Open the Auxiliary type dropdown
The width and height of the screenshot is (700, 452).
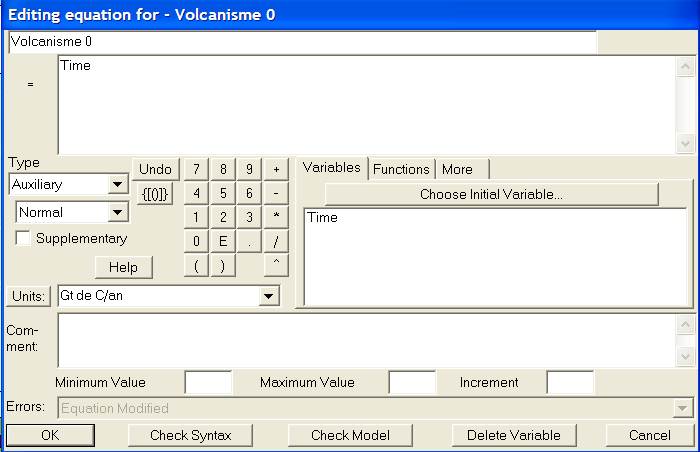point(118,185)
